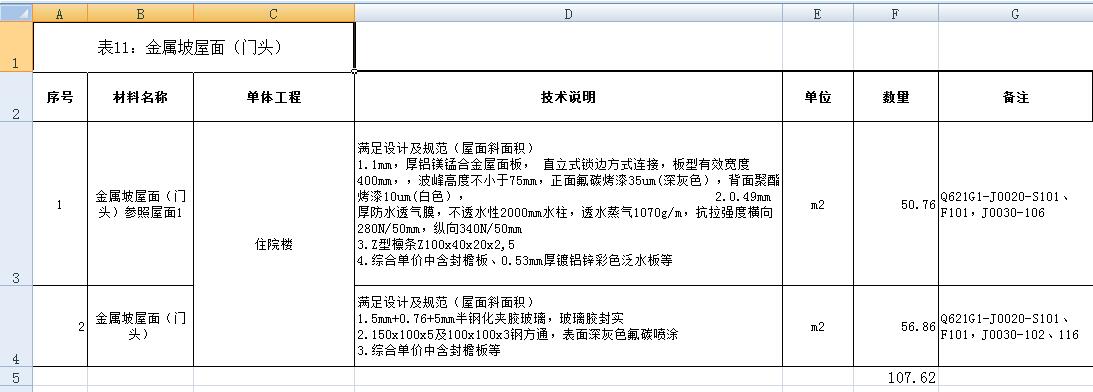The image size is (1093, 392).
Task: Select column E header
Action: [818, 13]
